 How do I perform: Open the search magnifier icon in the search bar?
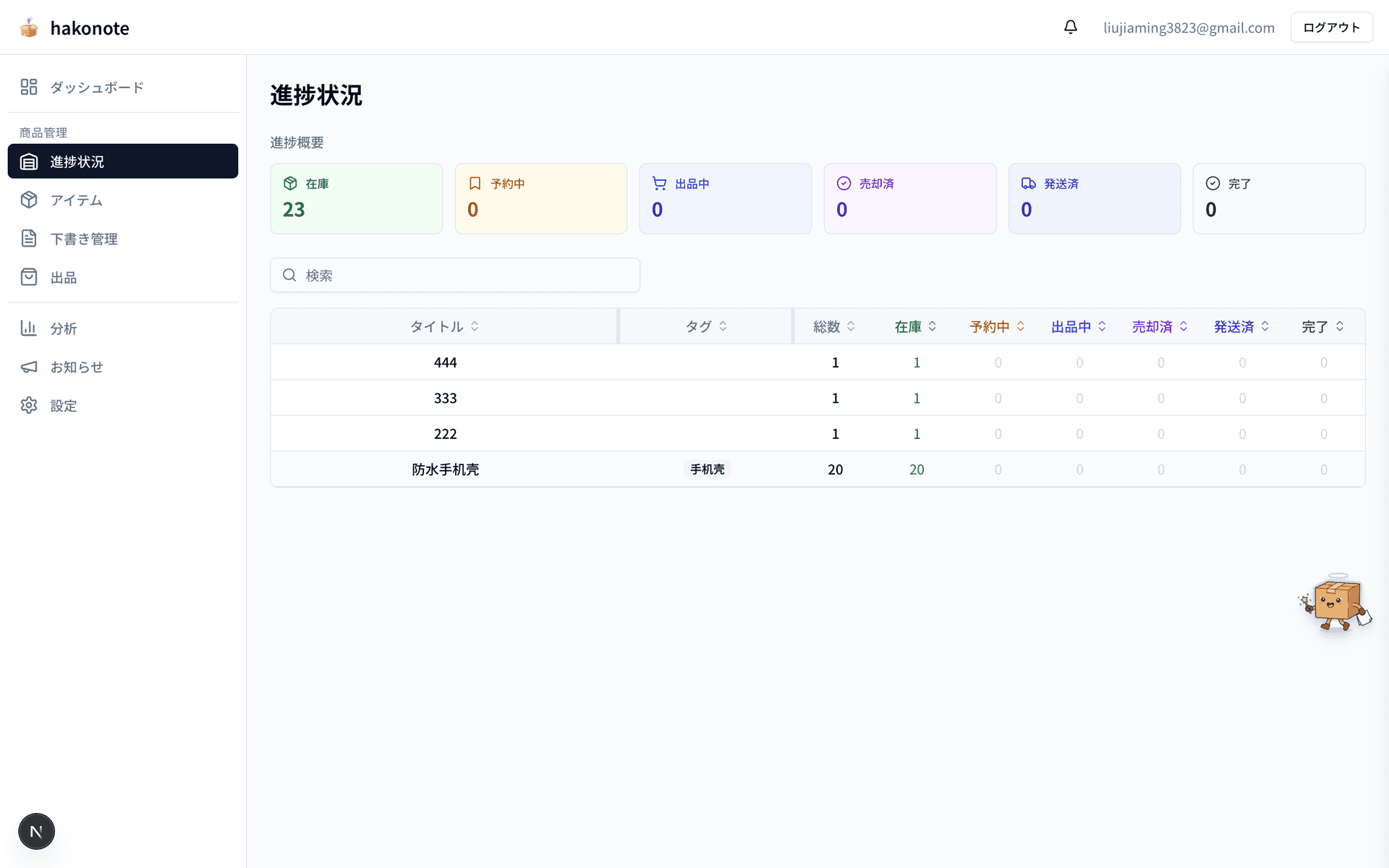click(289, 275)
